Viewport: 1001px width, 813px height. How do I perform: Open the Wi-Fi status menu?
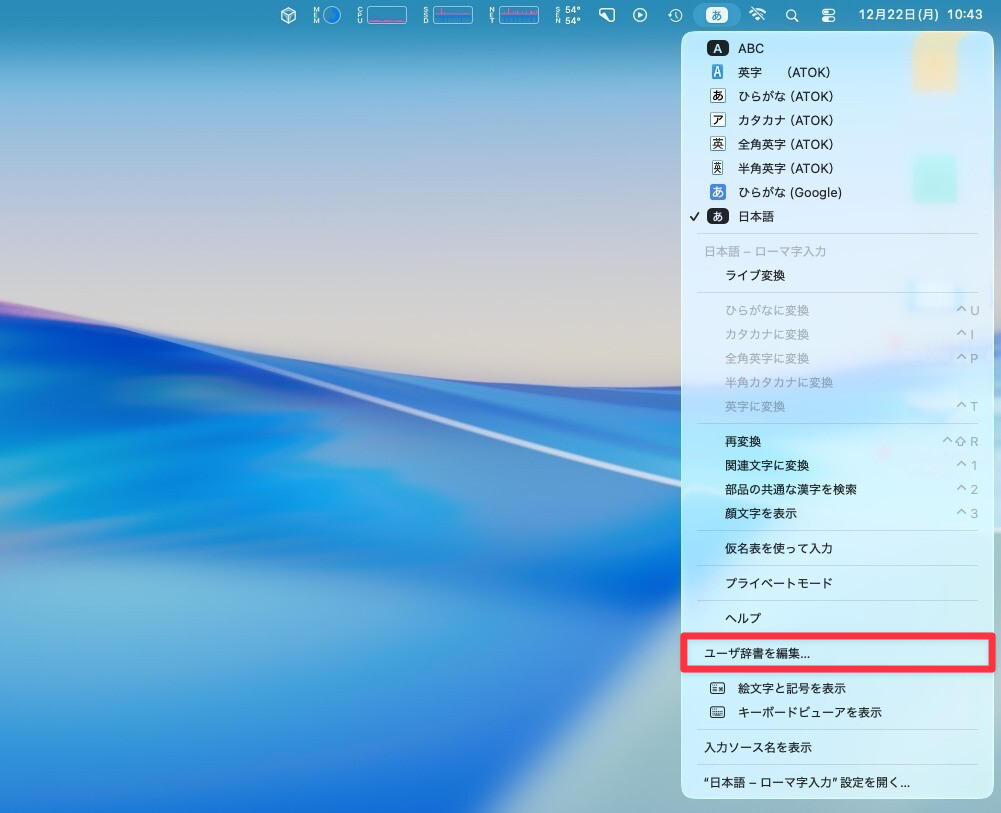coord(757,15)
